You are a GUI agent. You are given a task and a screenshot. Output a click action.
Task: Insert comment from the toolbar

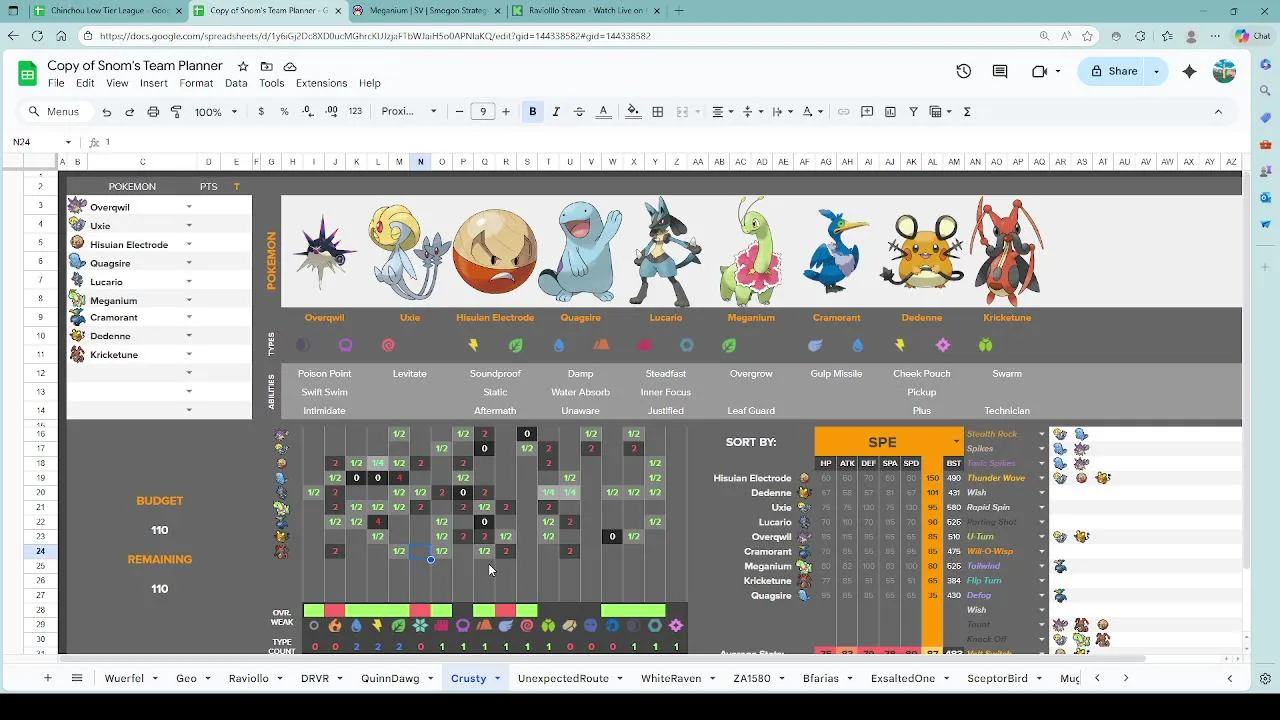(x=867, y=112)
